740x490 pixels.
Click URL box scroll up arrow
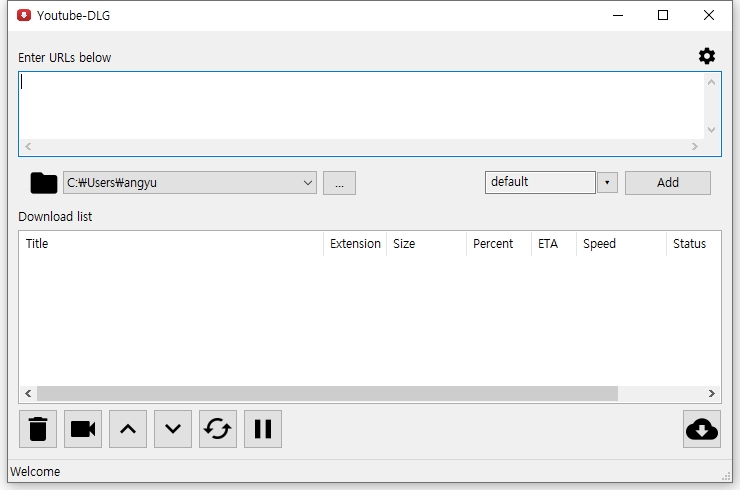(712, 82)
